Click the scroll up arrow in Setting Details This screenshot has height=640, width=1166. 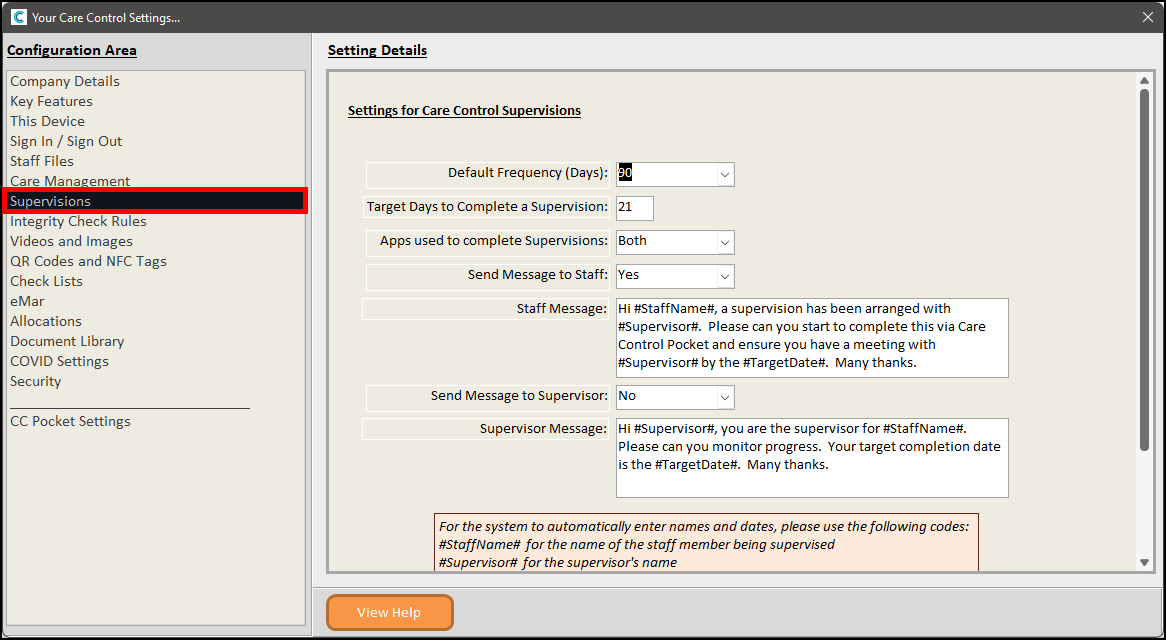(1145, 80)
